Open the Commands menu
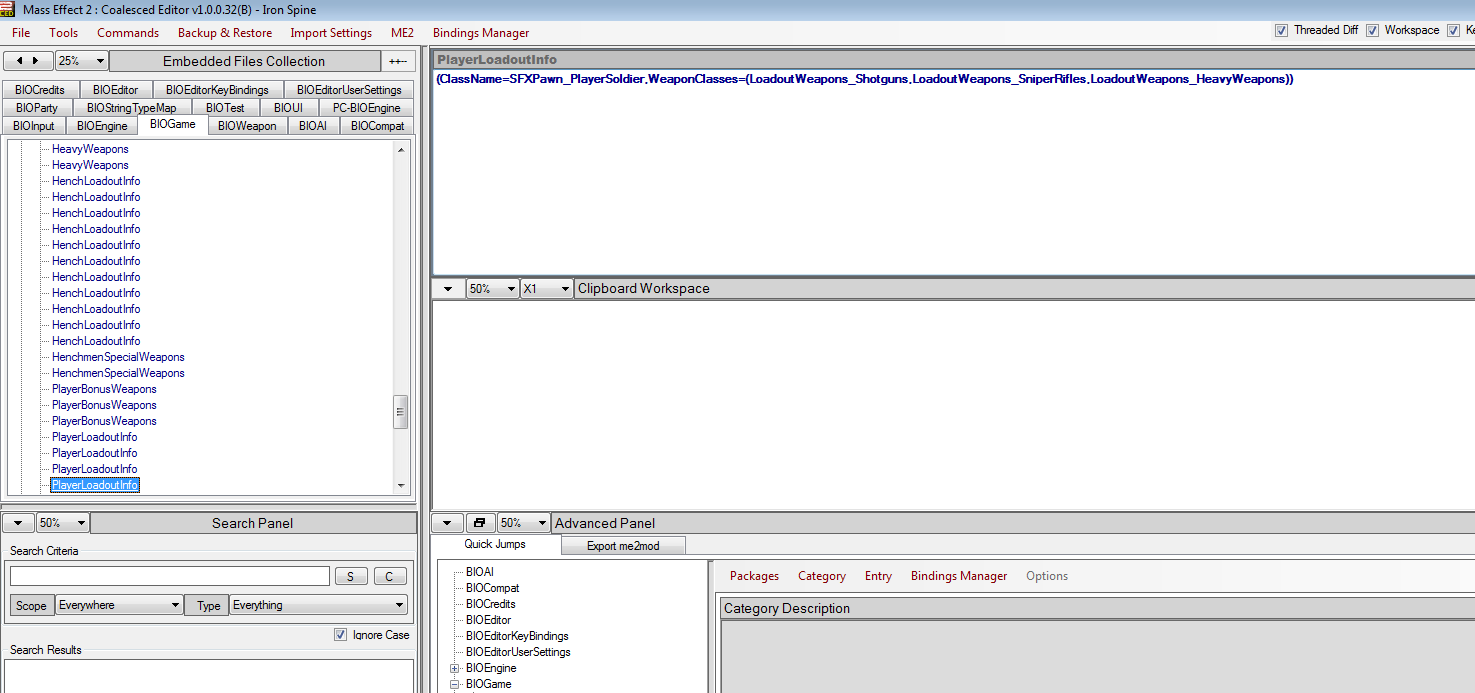Image resolution: width=1475 pixels, height=693 pixels. click(128, 33)
